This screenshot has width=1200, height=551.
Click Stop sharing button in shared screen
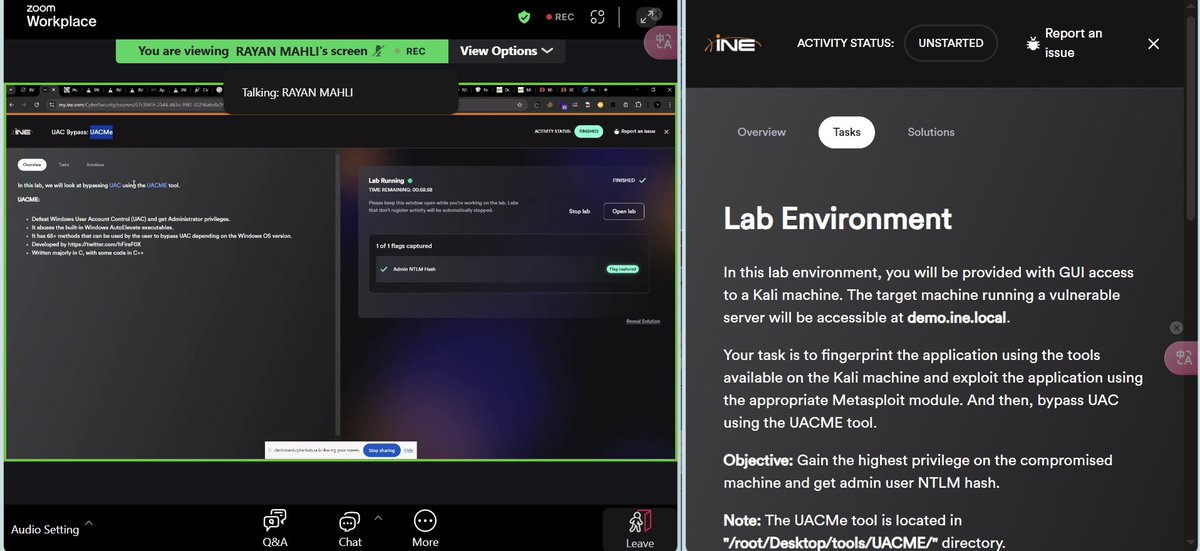coord(380,451)
